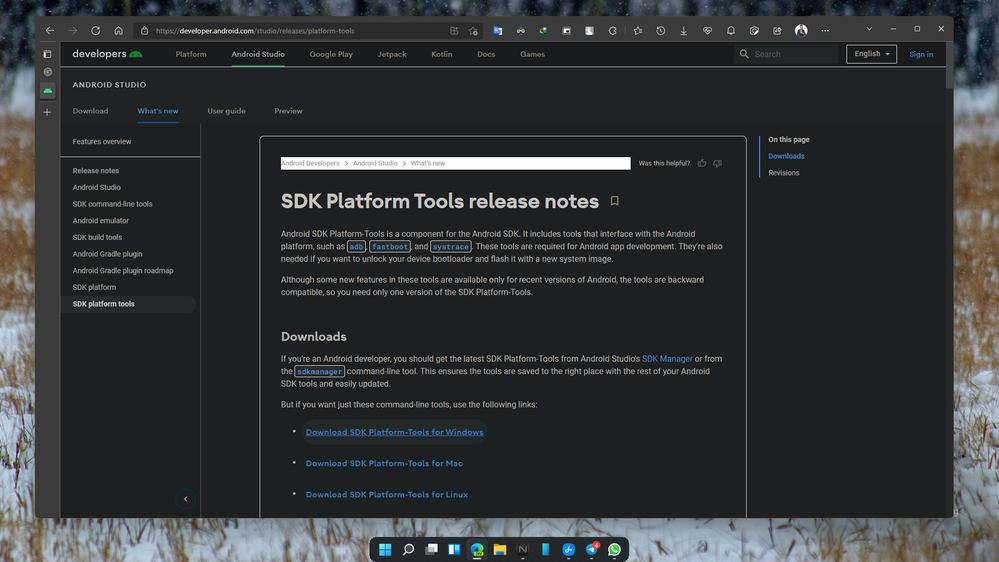This screenshot has width=999, height=562.
Task: Open the notifications bell
Action: point(731,31)
